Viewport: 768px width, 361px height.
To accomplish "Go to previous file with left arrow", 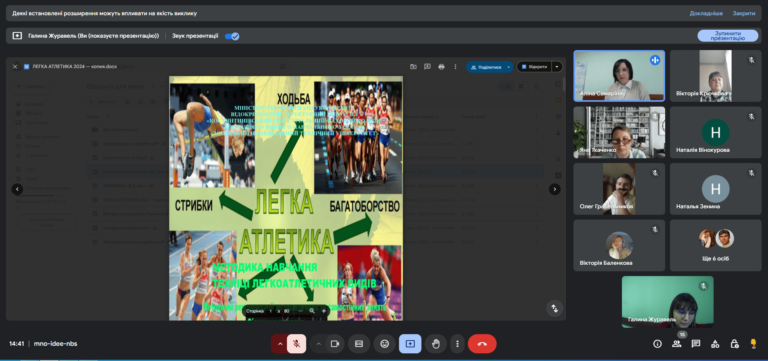I will pyautogui.click(x=17, y=189).
